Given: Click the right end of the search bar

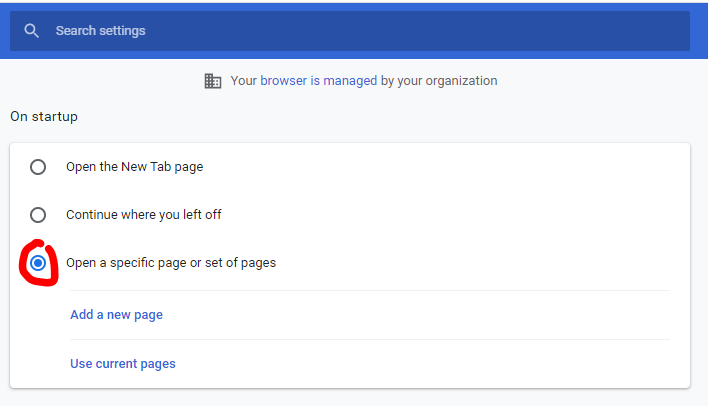Looking at the screenshot, I should 670,31.
